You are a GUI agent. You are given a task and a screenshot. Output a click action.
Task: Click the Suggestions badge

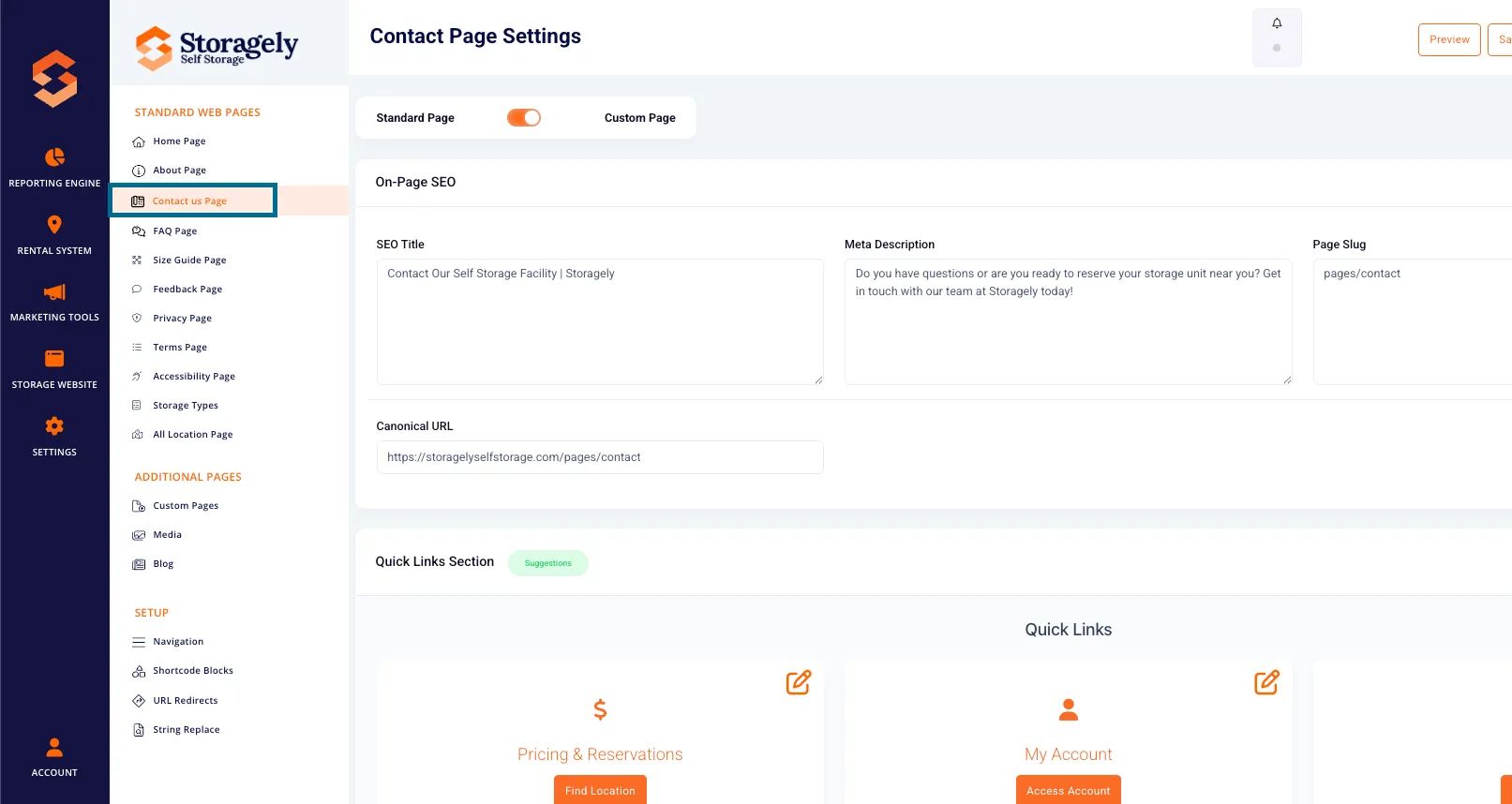(x=548, y=563)
